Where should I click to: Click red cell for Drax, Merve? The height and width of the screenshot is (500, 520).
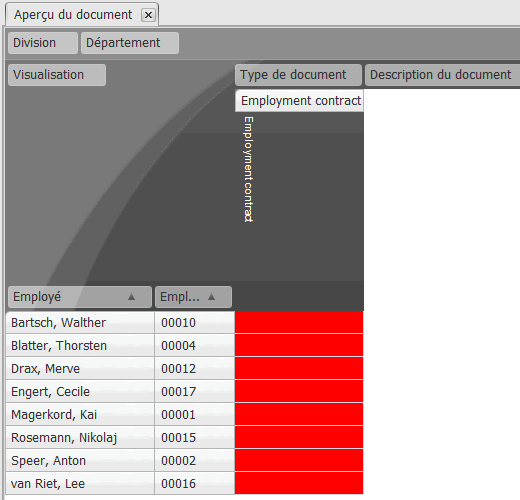[x=299, y=368]
